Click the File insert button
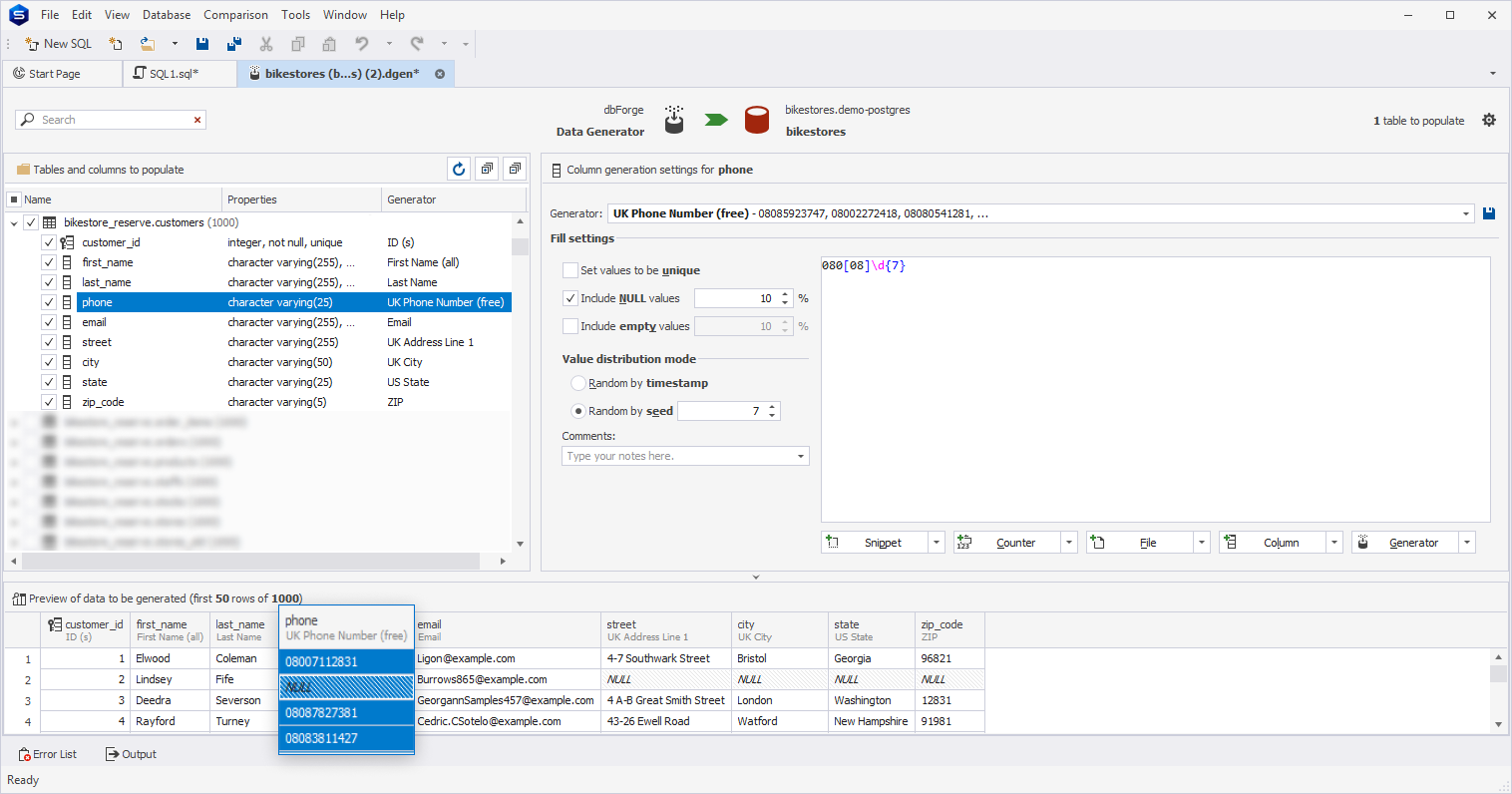 point(1140,543)
